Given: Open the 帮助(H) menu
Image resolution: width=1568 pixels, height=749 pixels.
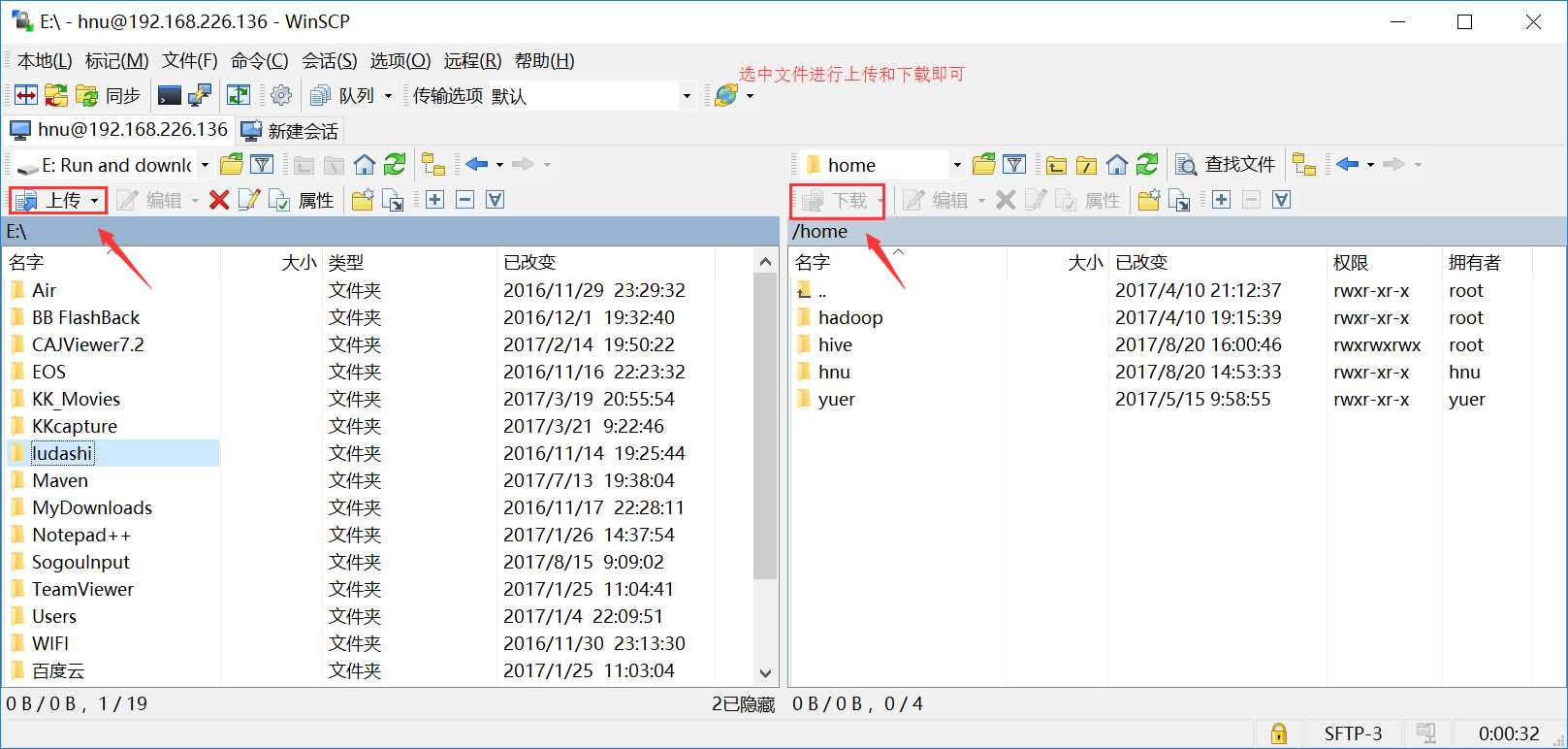Looking at the screenshot, I should 545,61.
